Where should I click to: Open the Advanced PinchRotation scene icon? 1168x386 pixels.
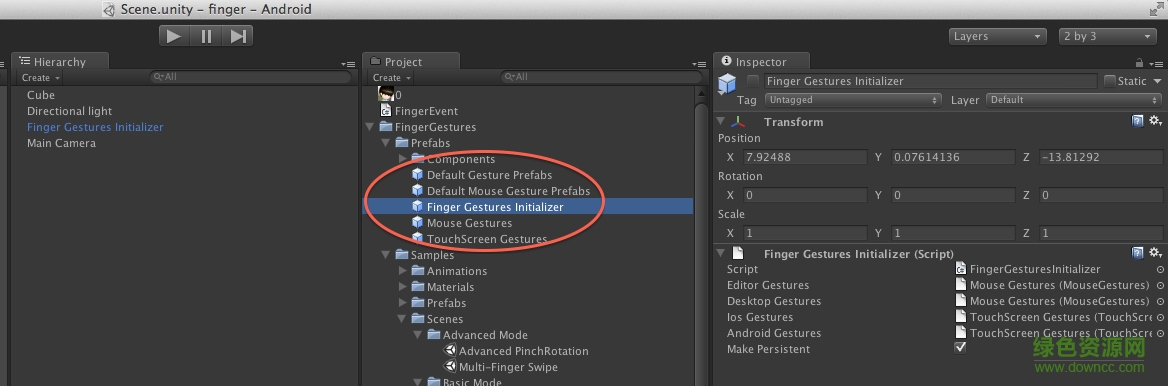click(450, 351)
